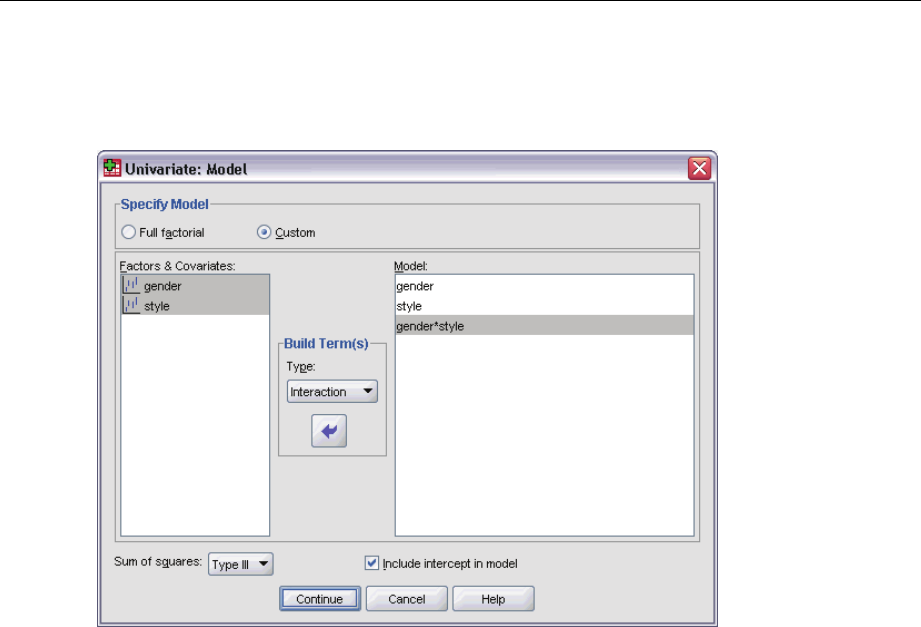
Task: Click the SPSS icon in title bar
Action: 112,168
